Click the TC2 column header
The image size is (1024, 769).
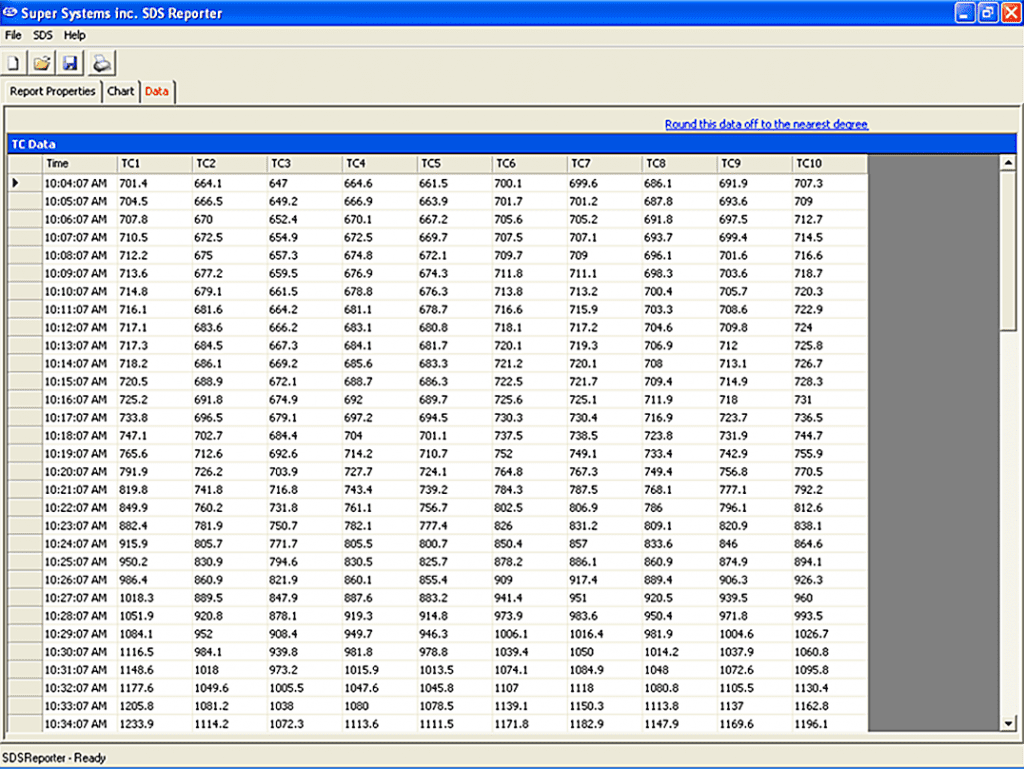tap(229, 164)
